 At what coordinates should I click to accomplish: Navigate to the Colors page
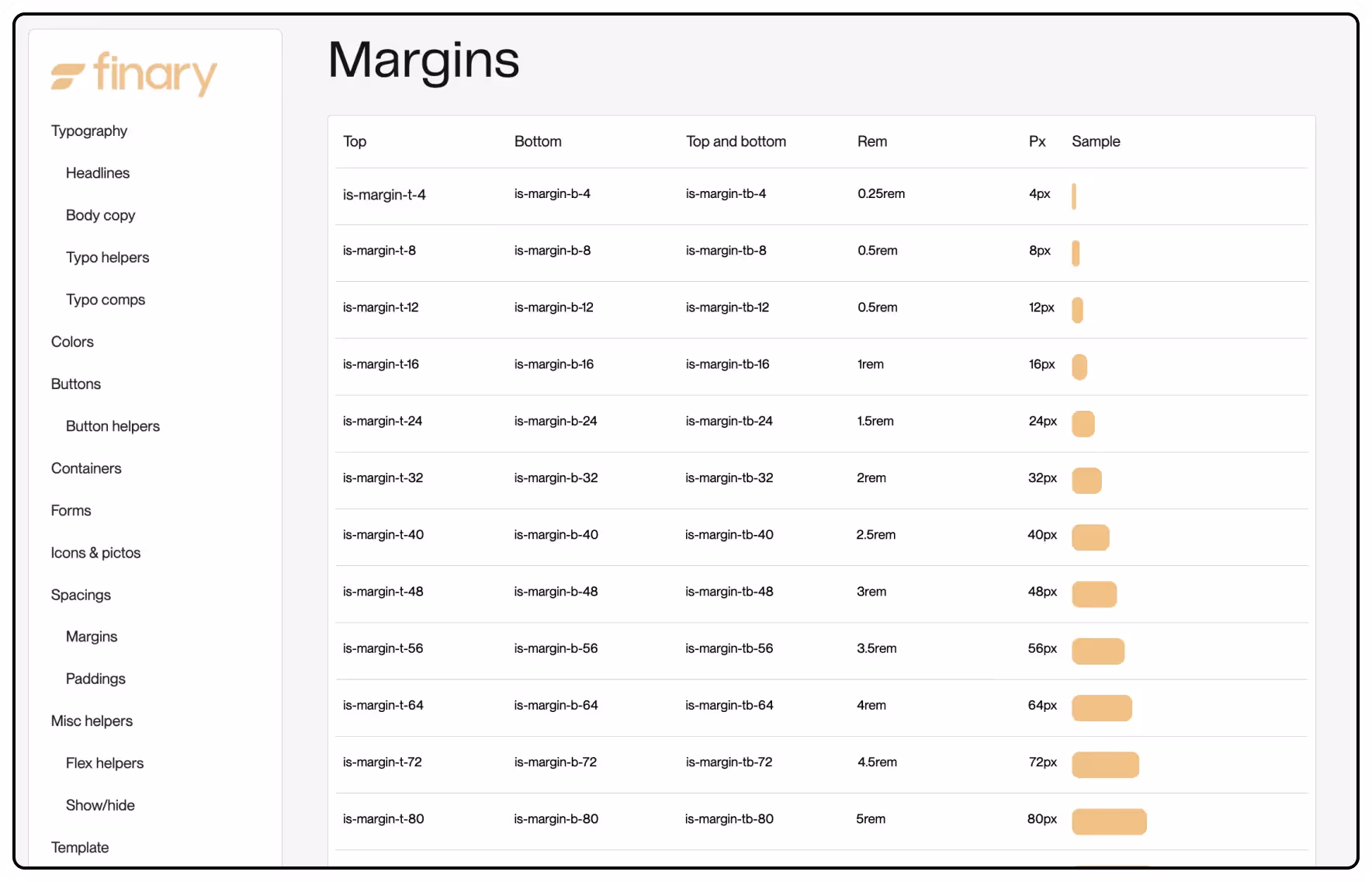click(72, 341)
